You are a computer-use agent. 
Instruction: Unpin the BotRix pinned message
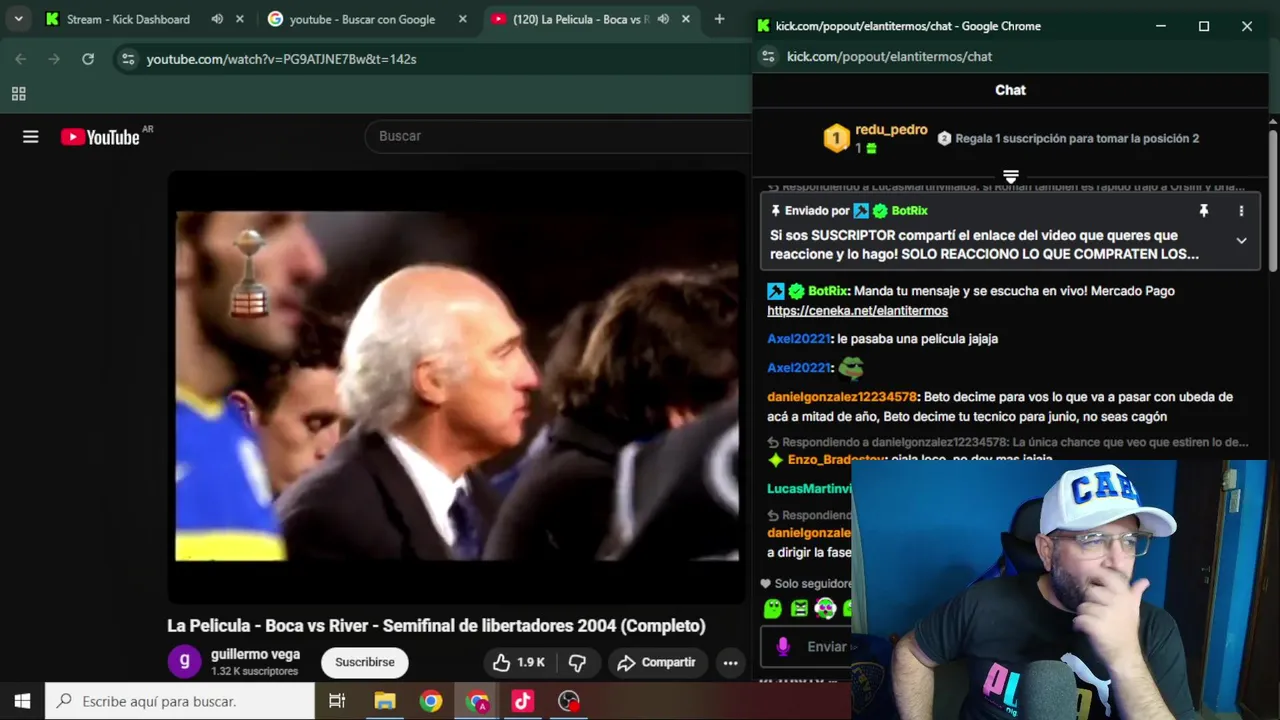pyautogui.click(x=1204, y=211)
